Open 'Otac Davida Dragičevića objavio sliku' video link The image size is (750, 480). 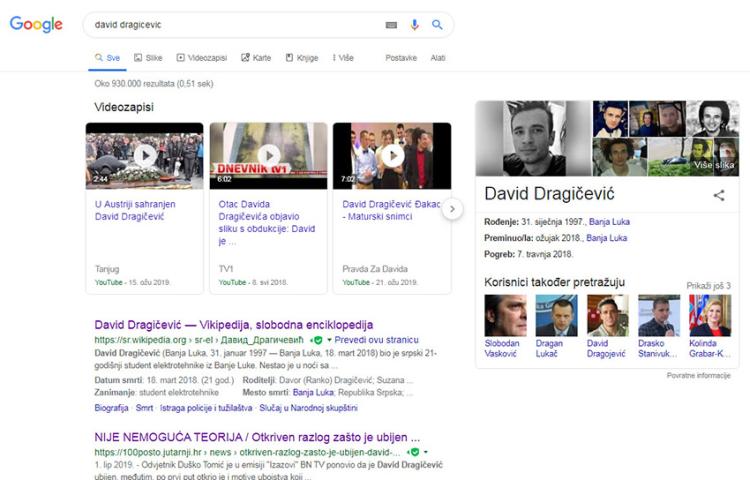click(267, 223)
